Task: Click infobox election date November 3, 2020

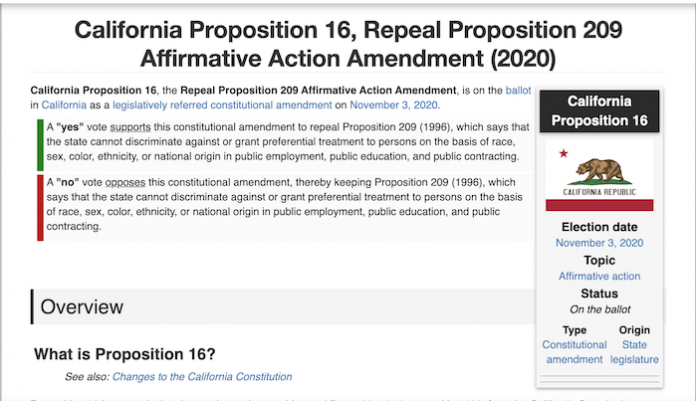Action: [599, 243]
